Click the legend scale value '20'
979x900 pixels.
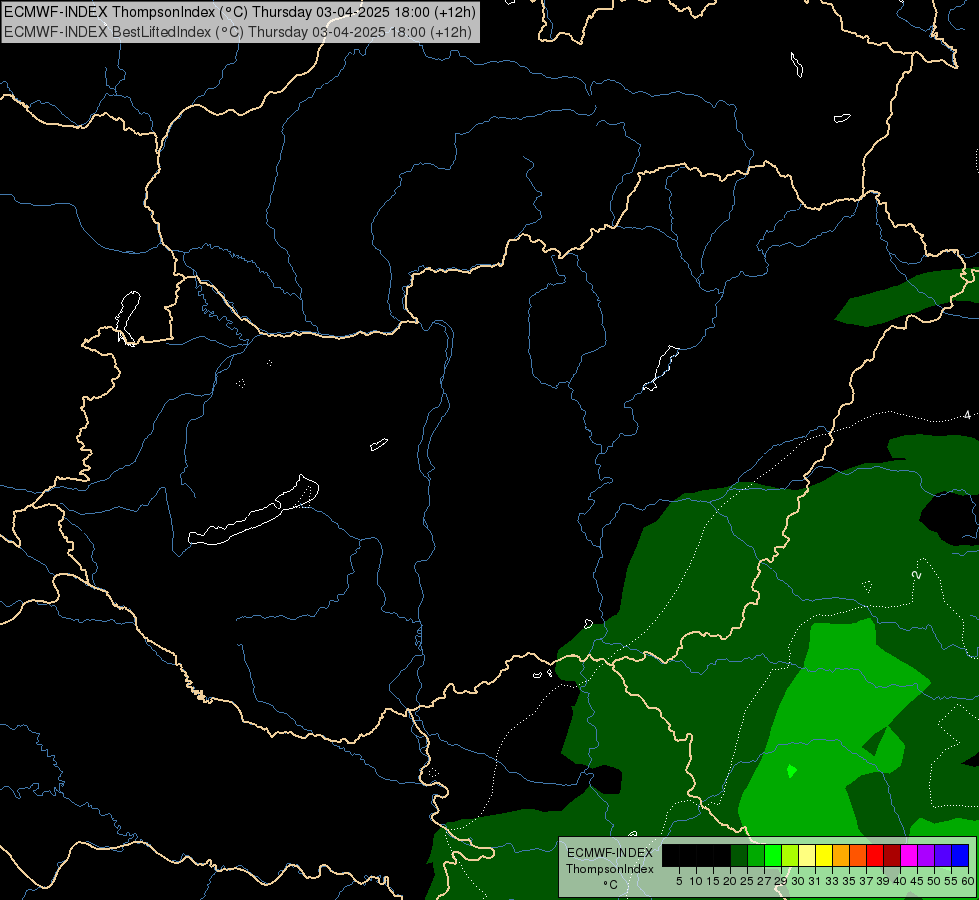[731, 881]
